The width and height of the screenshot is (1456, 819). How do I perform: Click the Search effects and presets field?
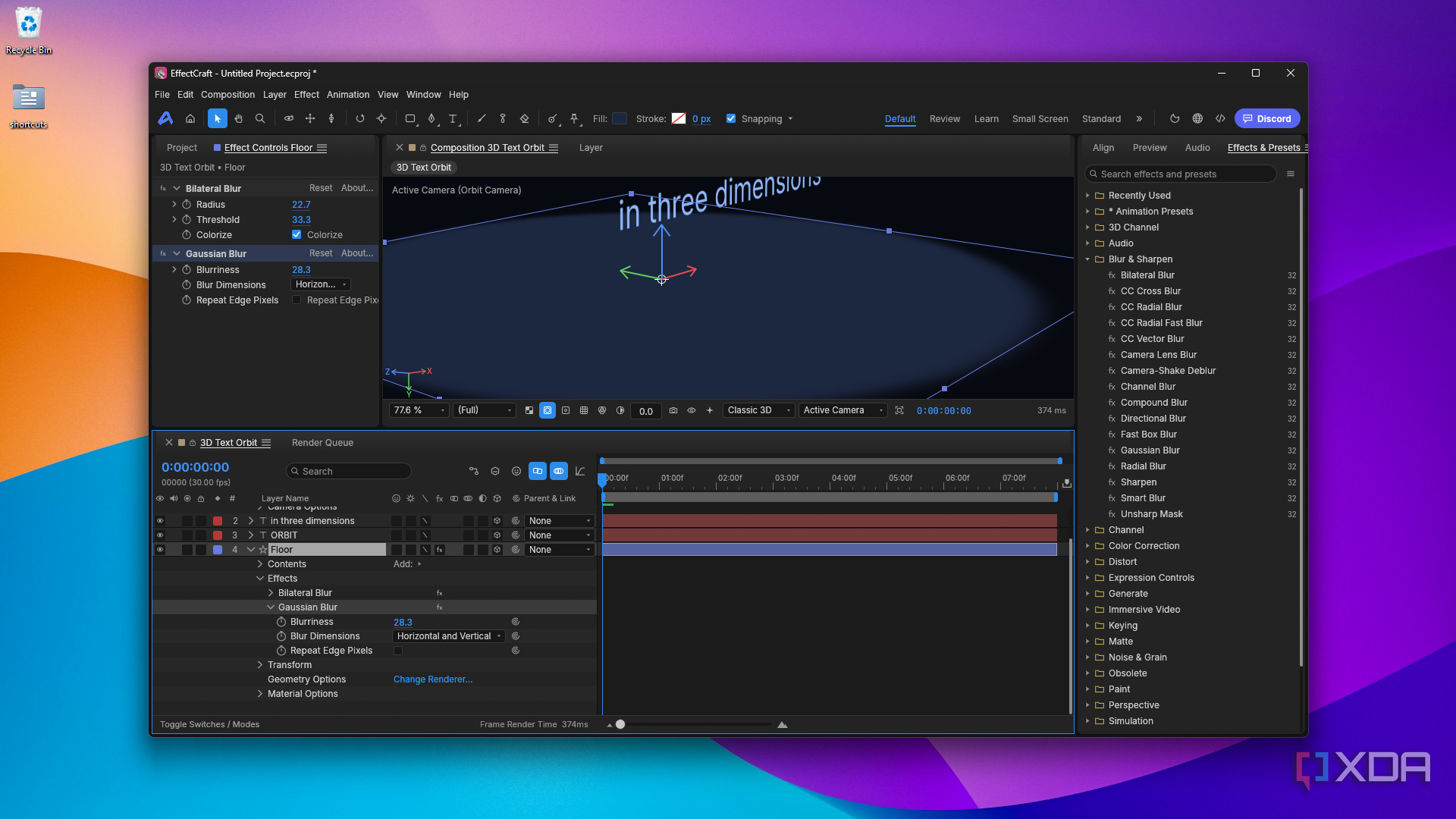1180,174
